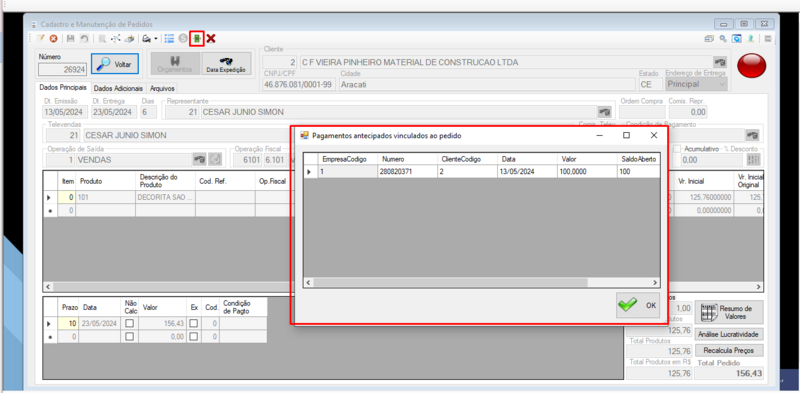Click the red round status indicator

[752, 65]
